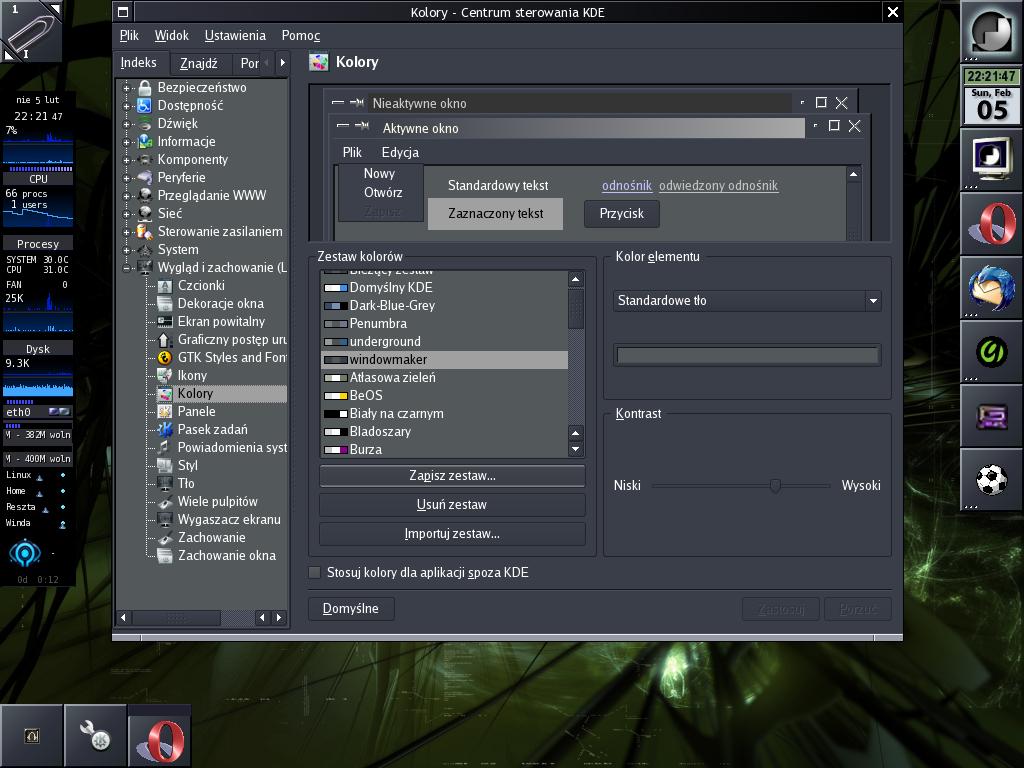The width and height of the screenshot is (1024, 768).
Task: Switch to the Znajdź tab
Action: 199,63
